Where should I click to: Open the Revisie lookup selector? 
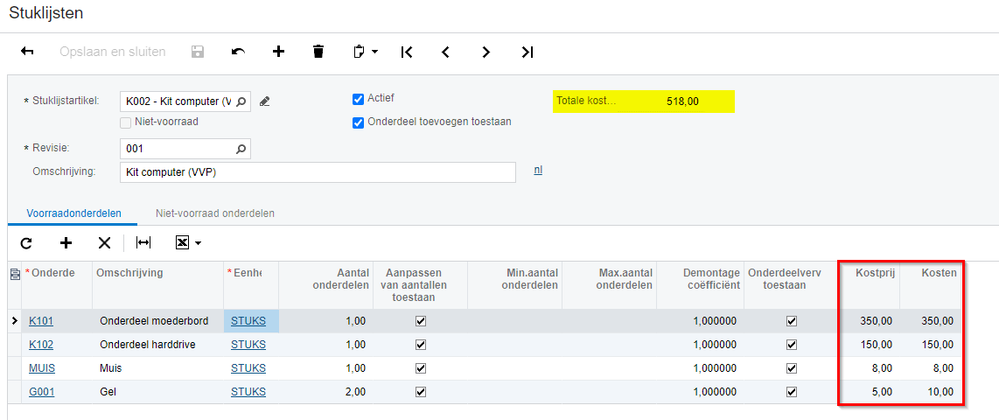tap(240, 149)
